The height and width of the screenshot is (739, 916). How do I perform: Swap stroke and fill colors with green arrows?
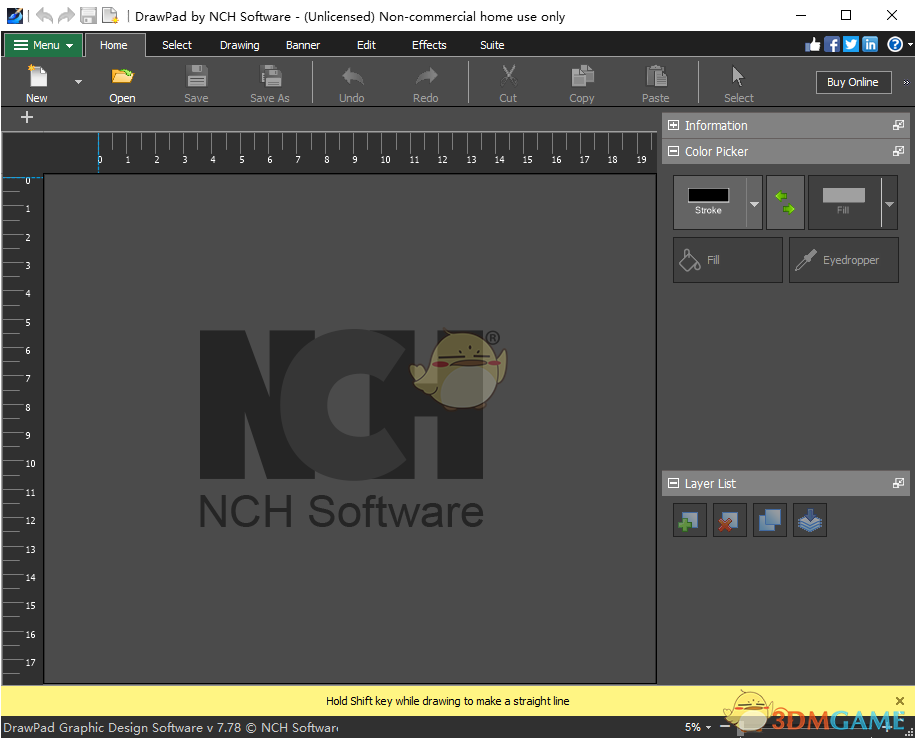(x=785, y=203)
